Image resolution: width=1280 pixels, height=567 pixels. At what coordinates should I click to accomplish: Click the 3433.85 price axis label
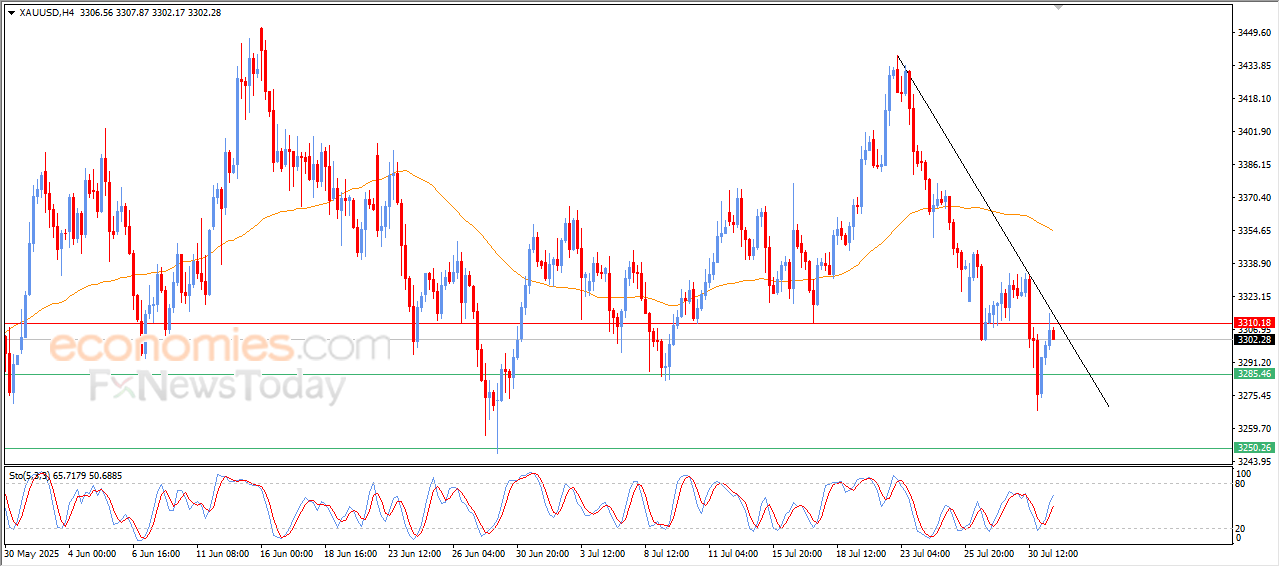point(1254,65)
